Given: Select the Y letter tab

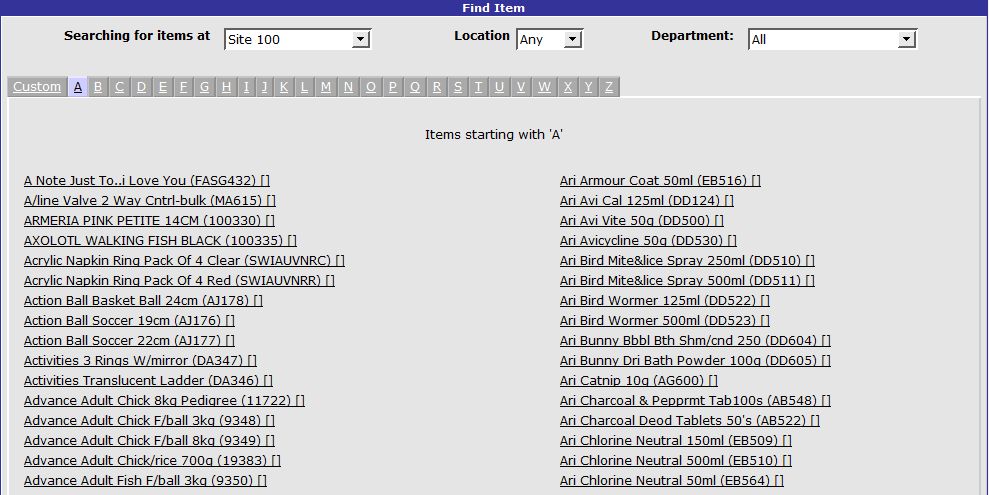Looking at the screenshot, I should pos(588,87).
